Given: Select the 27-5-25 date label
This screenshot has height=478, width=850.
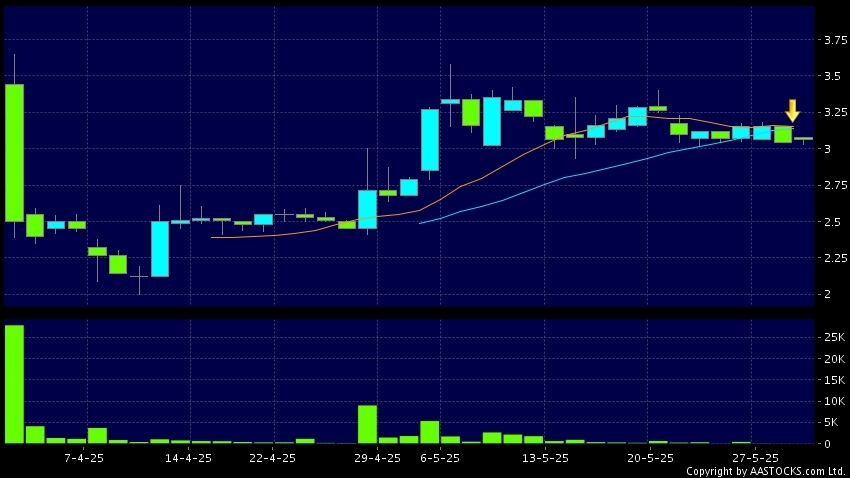Looking at the screenshot, I should coord(755,458).
